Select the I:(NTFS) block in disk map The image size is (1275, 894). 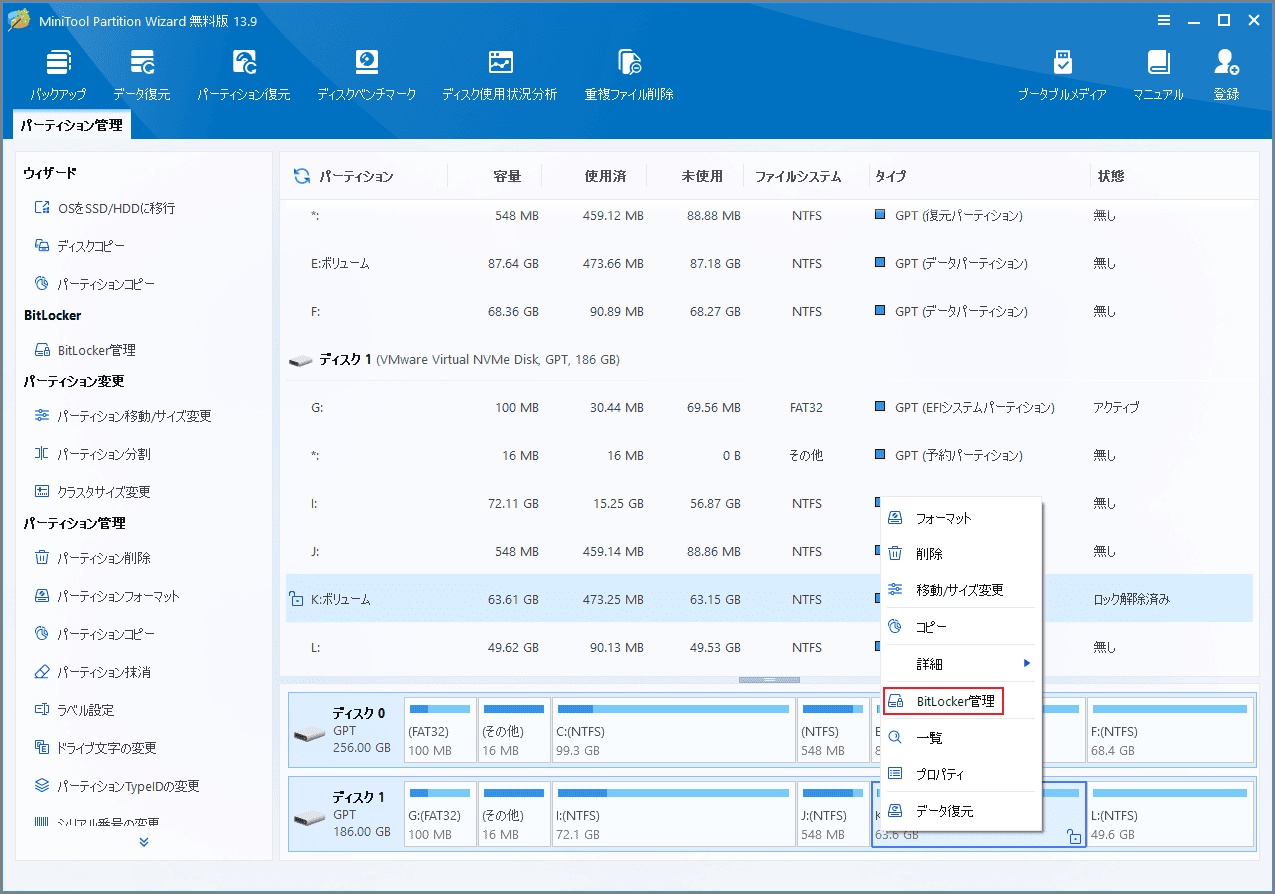pyautogui.click(x=673, y=815)
